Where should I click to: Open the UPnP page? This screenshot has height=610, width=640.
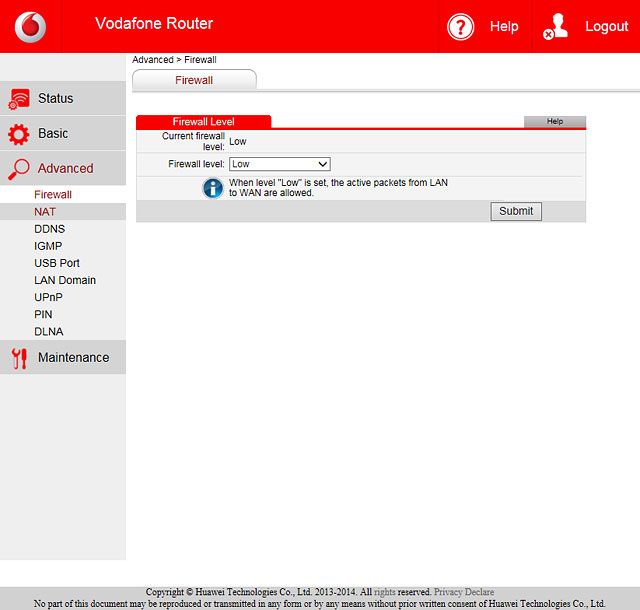pos(48,298)
